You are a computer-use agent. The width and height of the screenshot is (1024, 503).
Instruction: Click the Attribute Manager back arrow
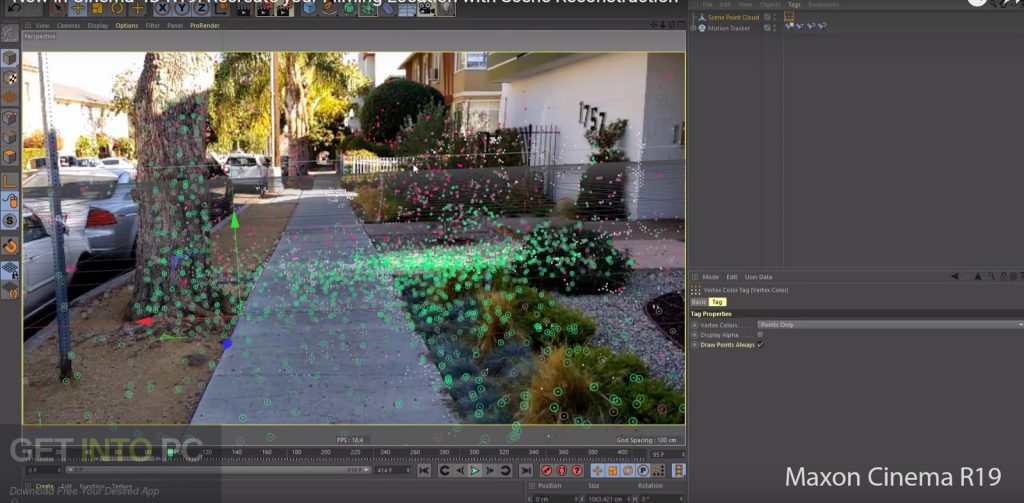(955, 277)
